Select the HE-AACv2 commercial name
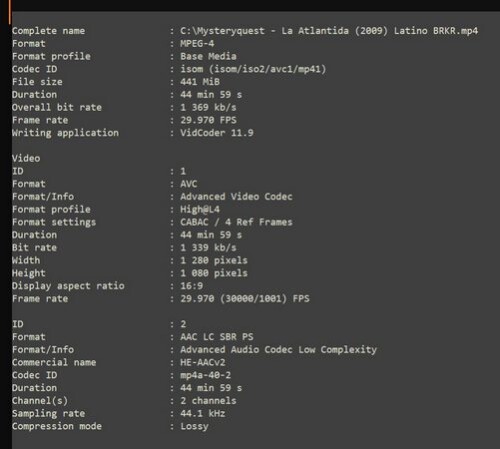The width and height of the screenshot is (500, 449). [203, 362]
